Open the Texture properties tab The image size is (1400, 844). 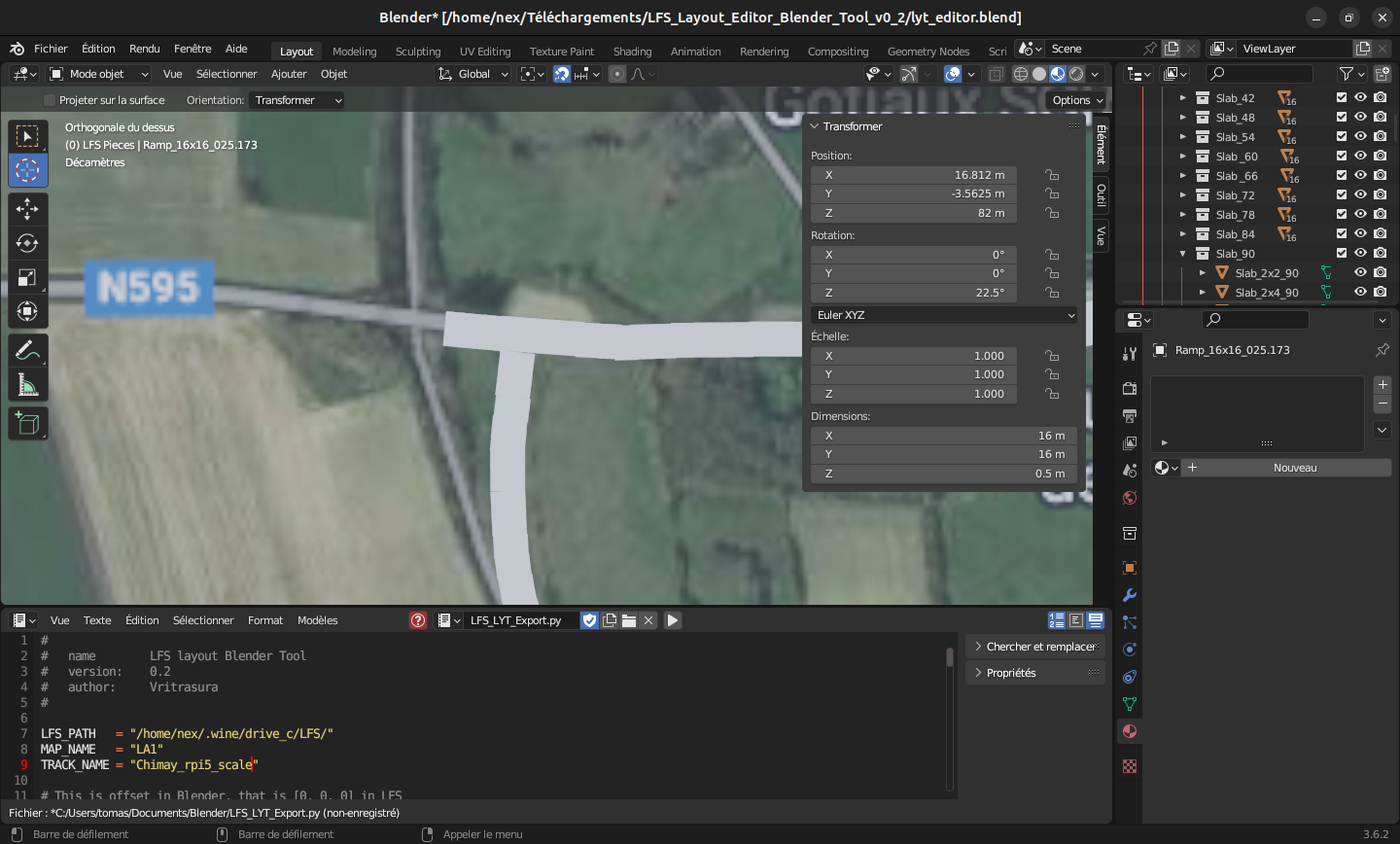tap(1130, 766)
